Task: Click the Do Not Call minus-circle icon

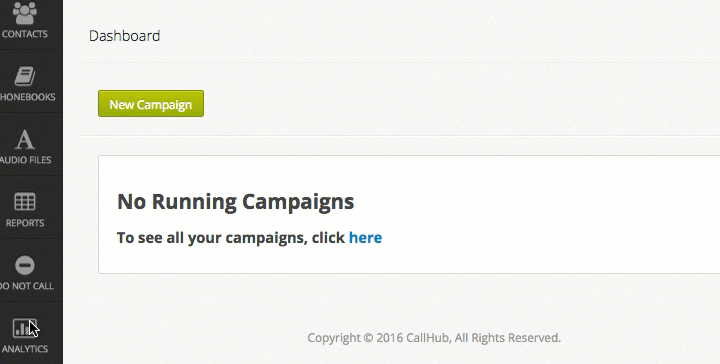Action: [x=25, y=265]
